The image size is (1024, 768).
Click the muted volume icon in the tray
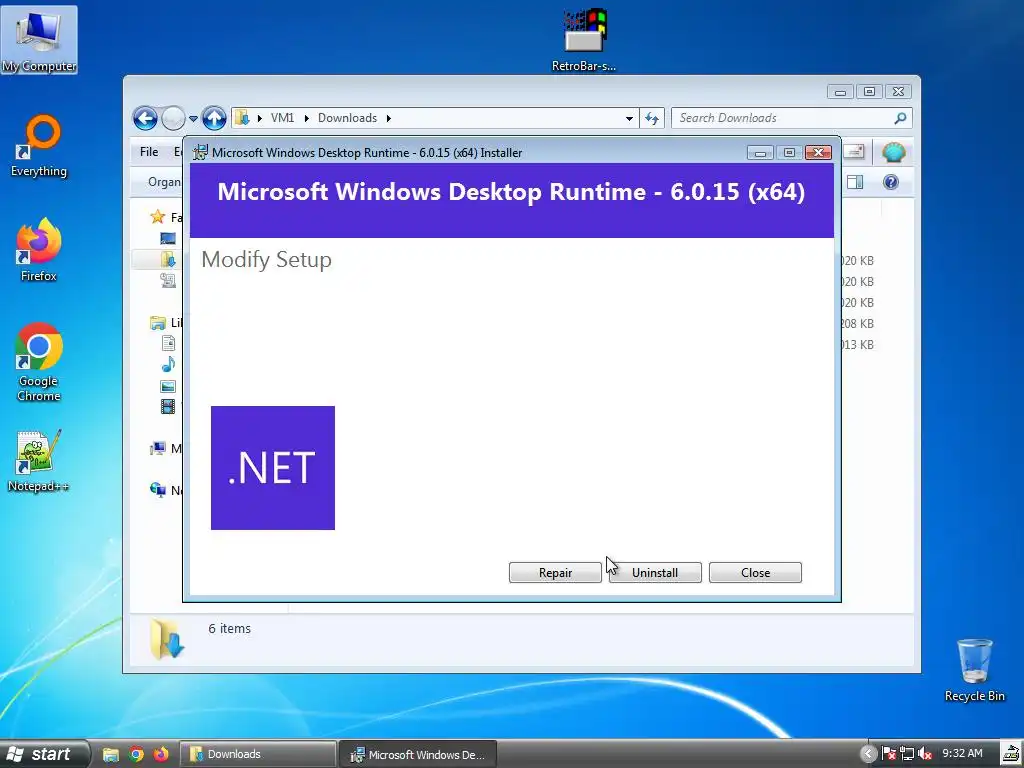pos(925,754)
